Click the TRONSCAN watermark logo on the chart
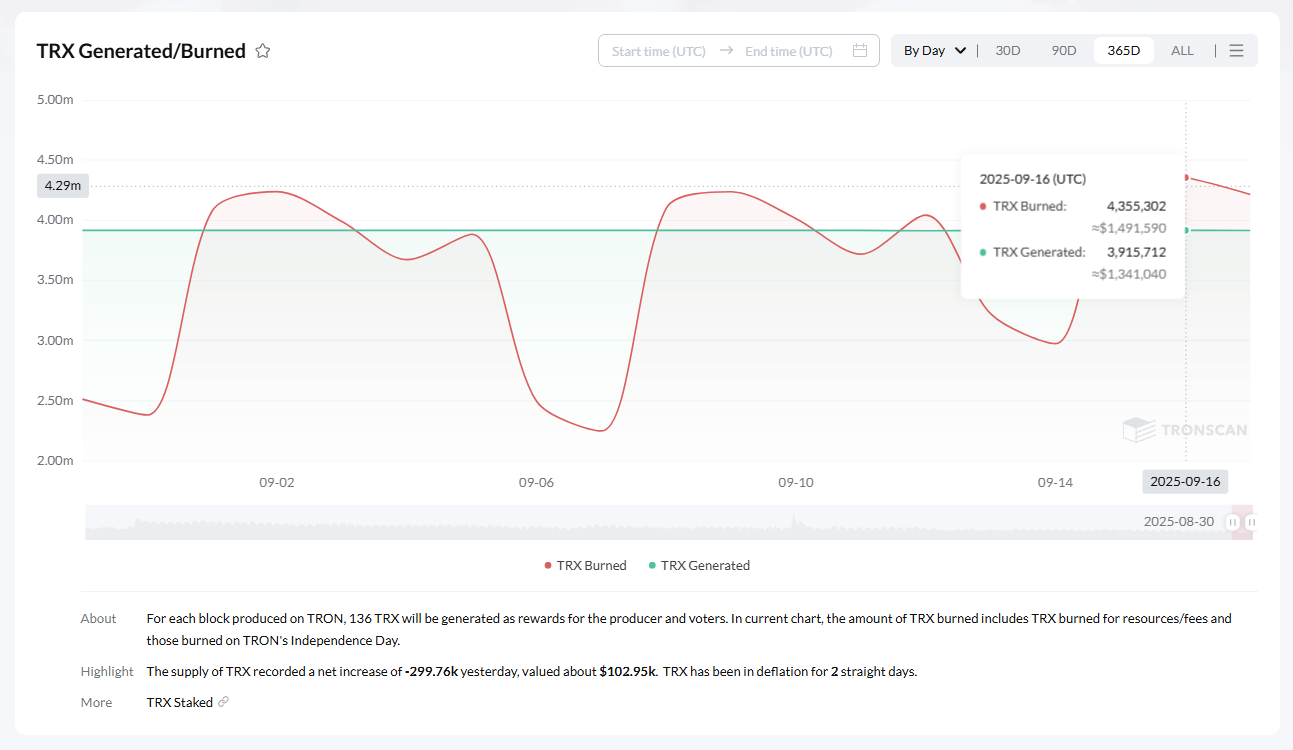The image size is (1293, 750). coord(1185,430)
